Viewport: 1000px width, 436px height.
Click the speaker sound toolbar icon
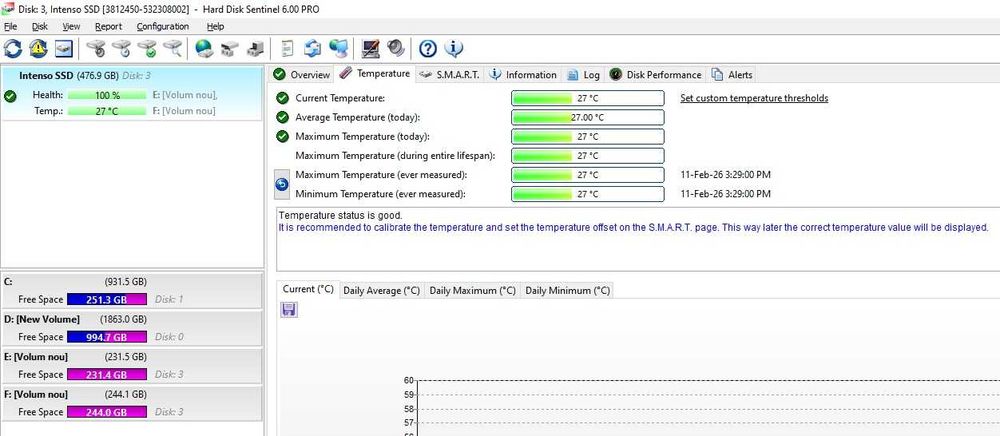[x=395, y=48]
